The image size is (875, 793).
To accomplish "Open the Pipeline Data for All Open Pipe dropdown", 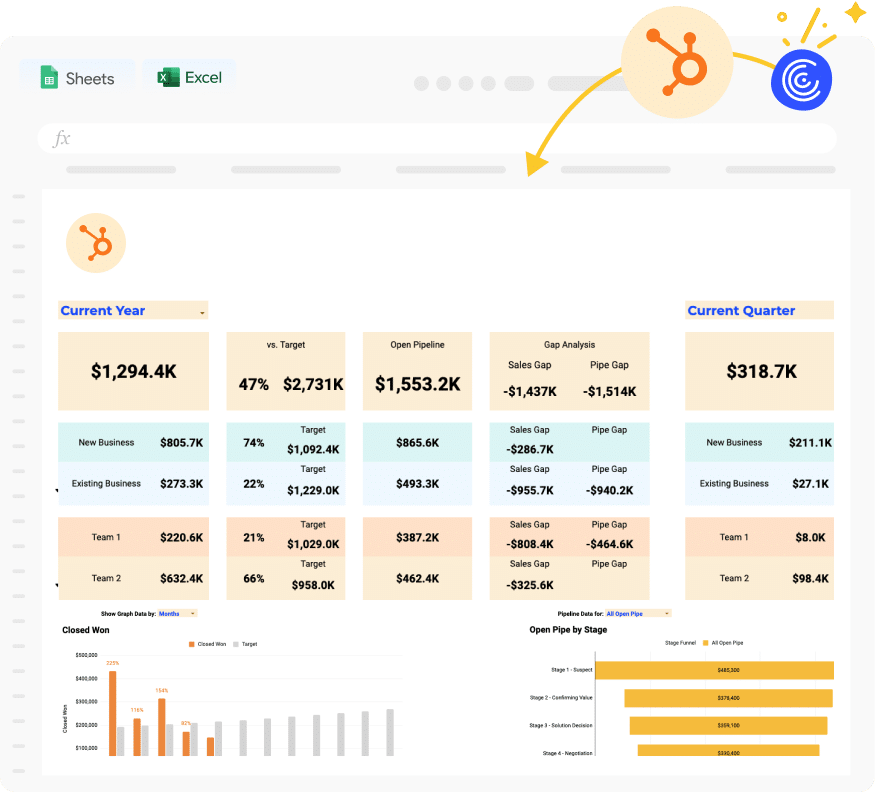I will click(x=638, y=613).
